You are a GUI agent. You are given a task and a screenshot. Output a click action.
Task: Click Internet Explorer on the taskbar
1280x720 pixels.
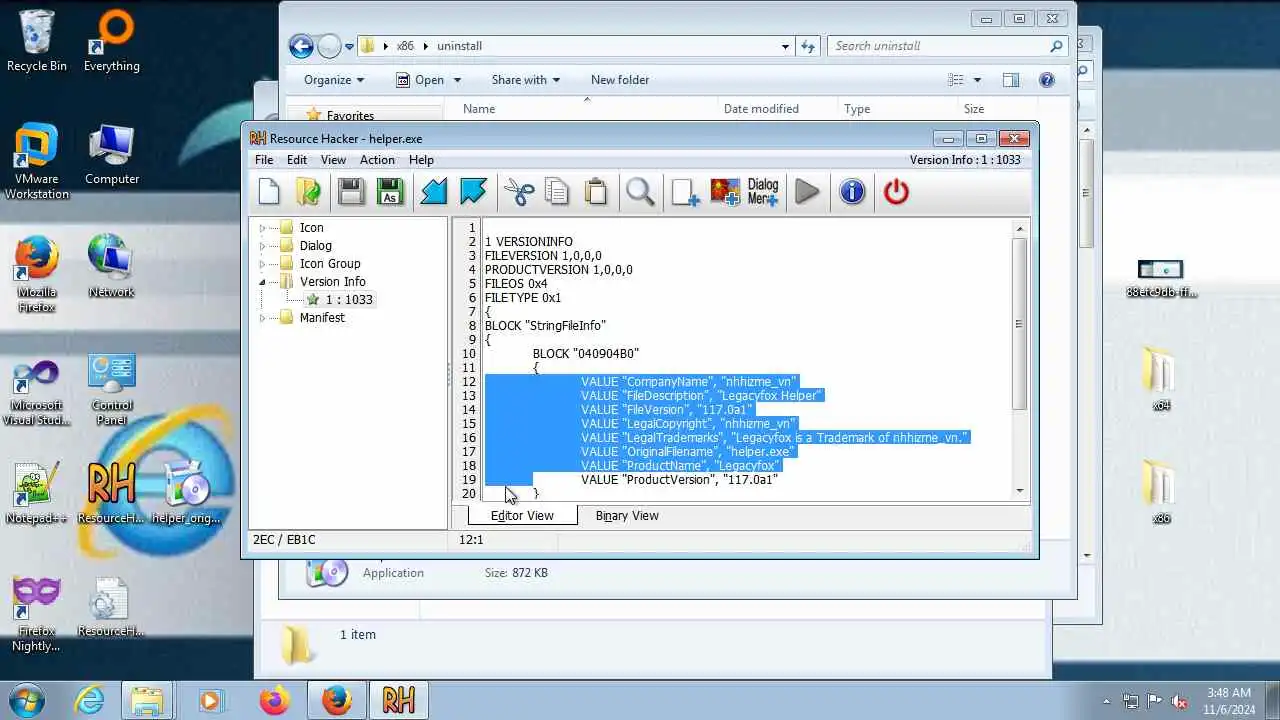(x=90, y=700)
